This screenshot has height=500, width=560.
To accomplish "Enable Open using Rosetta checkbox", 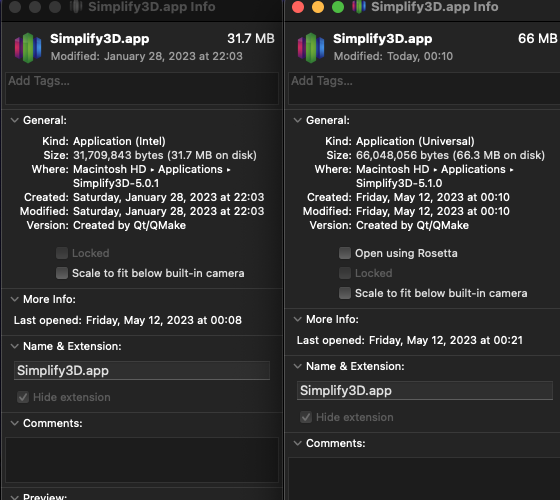I will (345, 253).
